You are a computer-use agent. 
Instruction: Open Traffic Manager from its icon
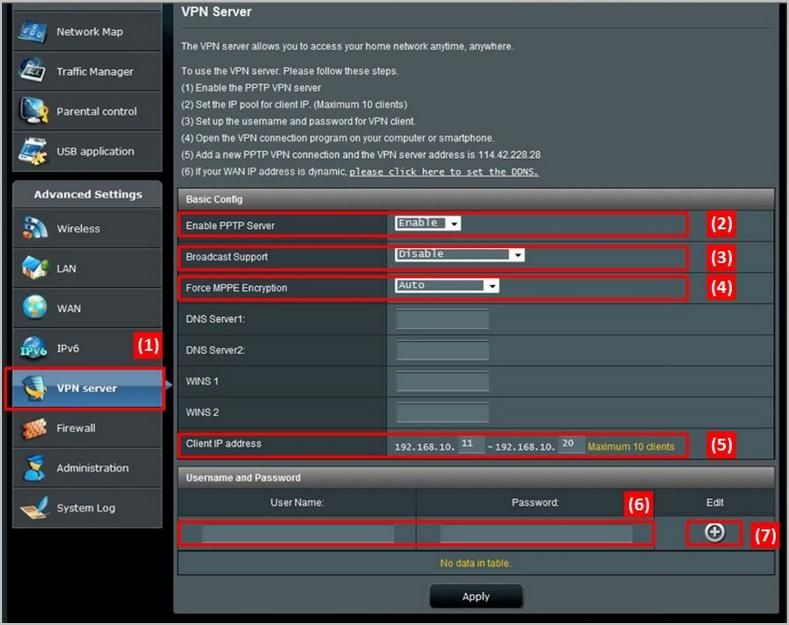tap(33, 72)
